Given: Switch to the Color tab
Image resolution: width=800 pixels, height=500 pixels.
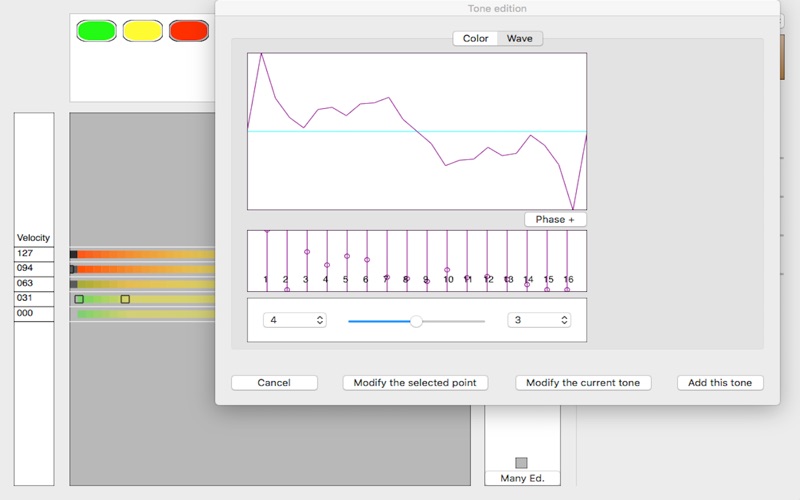Looking at the screenshot, I should coord(475,38).
